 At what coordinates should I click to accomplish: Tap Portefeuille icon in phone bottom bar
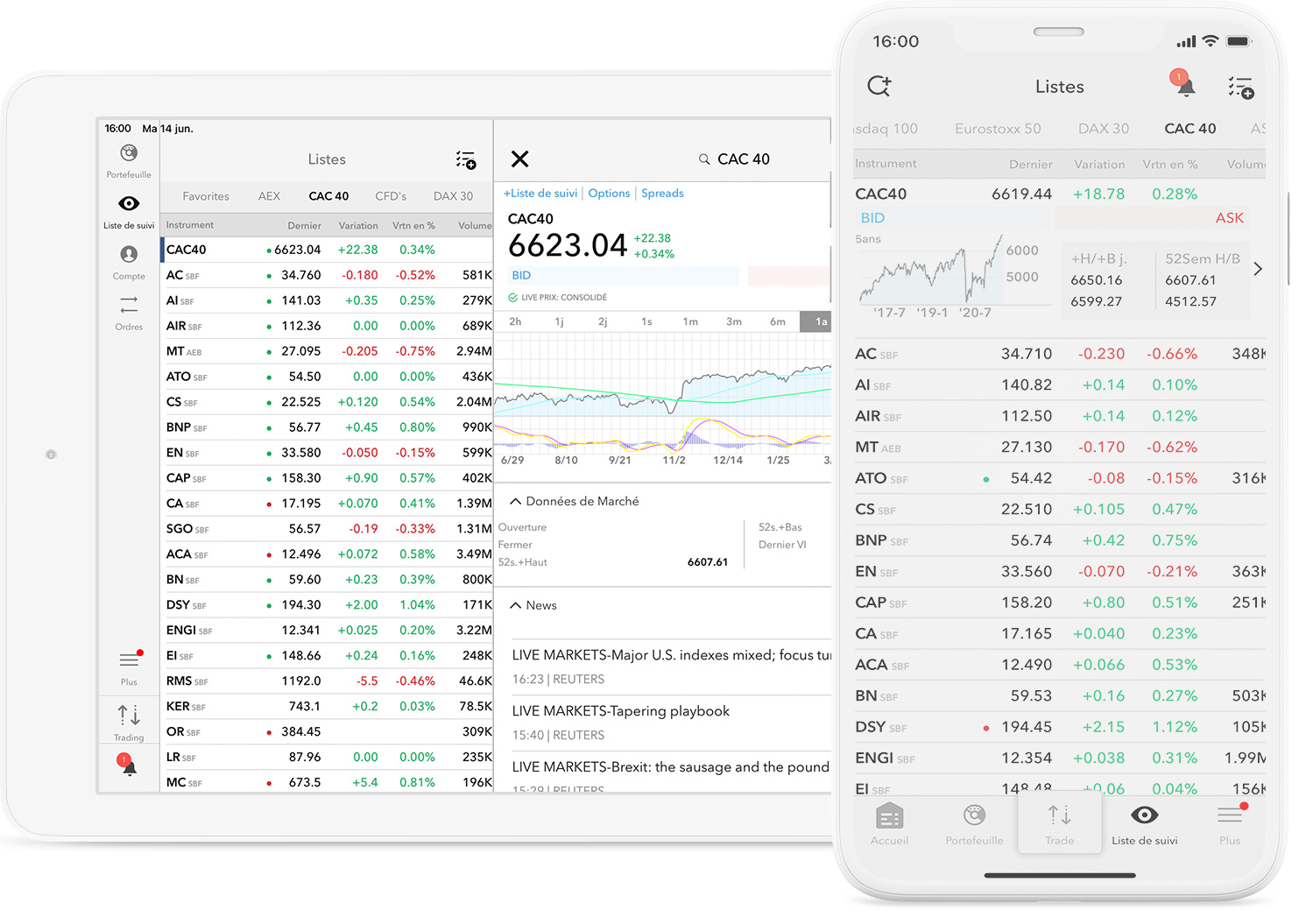(974, 824)
